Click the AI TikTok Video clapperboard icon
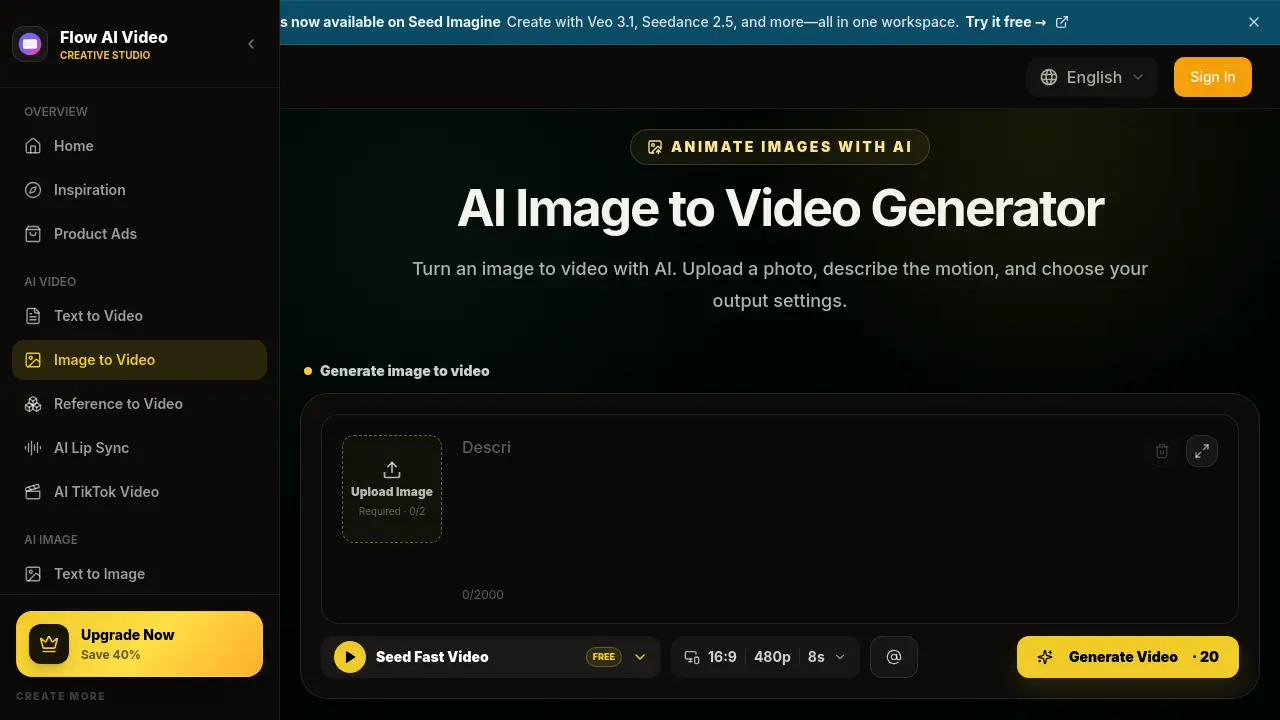Image resolution: width=1280 pixels, height=720 pixels. 33,492
